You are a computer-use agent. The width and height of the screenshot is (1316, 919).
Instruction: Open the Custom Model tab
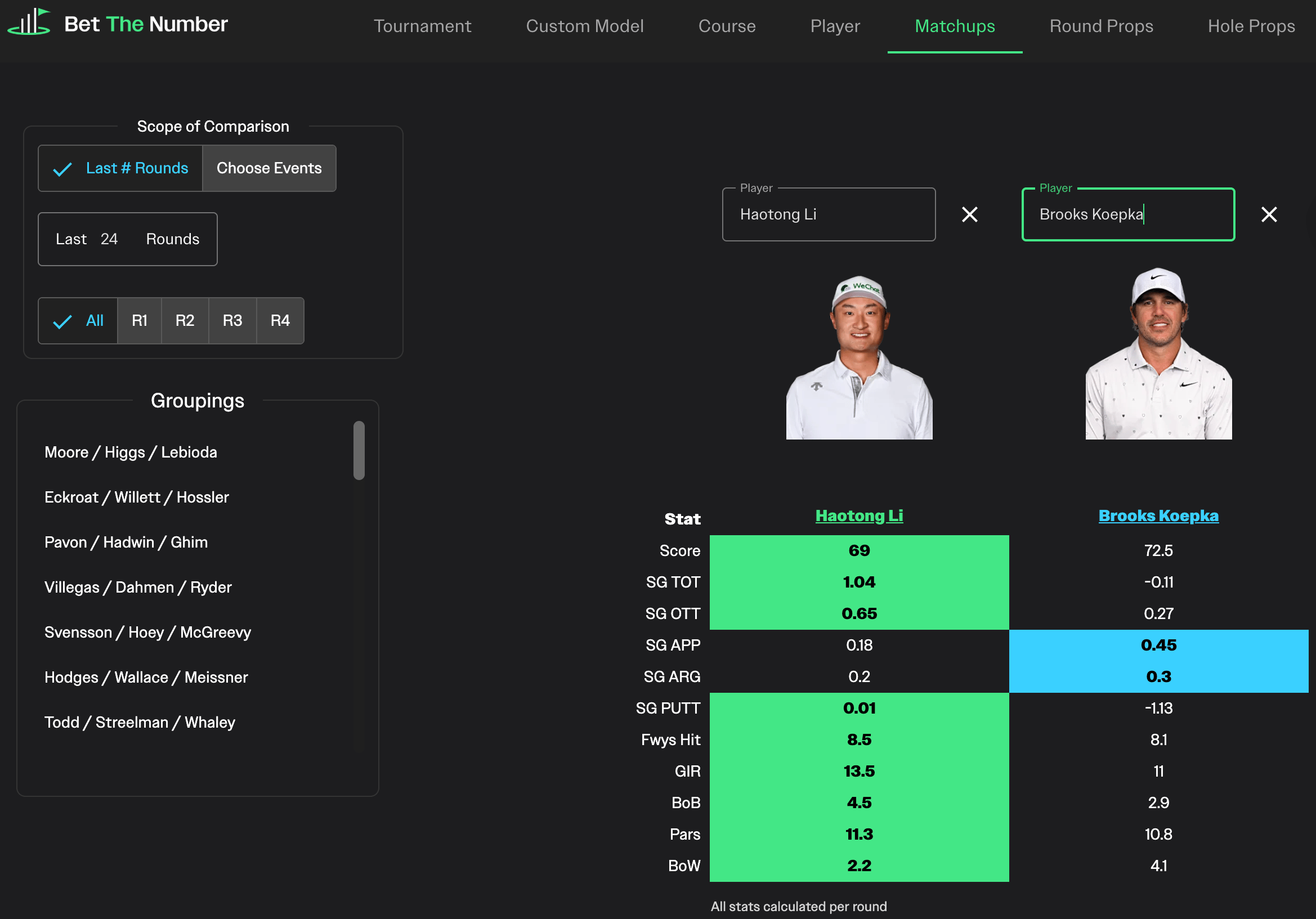tap(584, 26)
